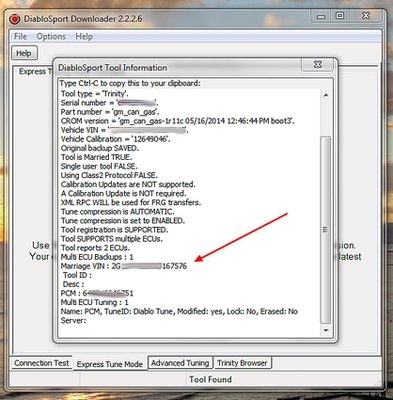This screenshot has width=393, height=400.
Task: Click the "Part number = 'gm_can_gas'." line
Action: pyautogui.click(x=110, y=112)
